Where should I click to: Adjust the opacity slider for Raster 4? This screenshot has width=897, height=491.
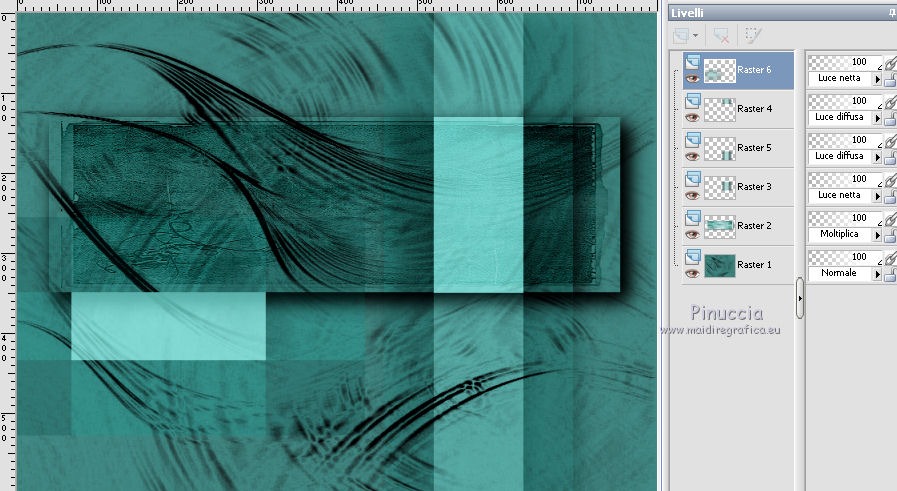[x=845, y=101]
